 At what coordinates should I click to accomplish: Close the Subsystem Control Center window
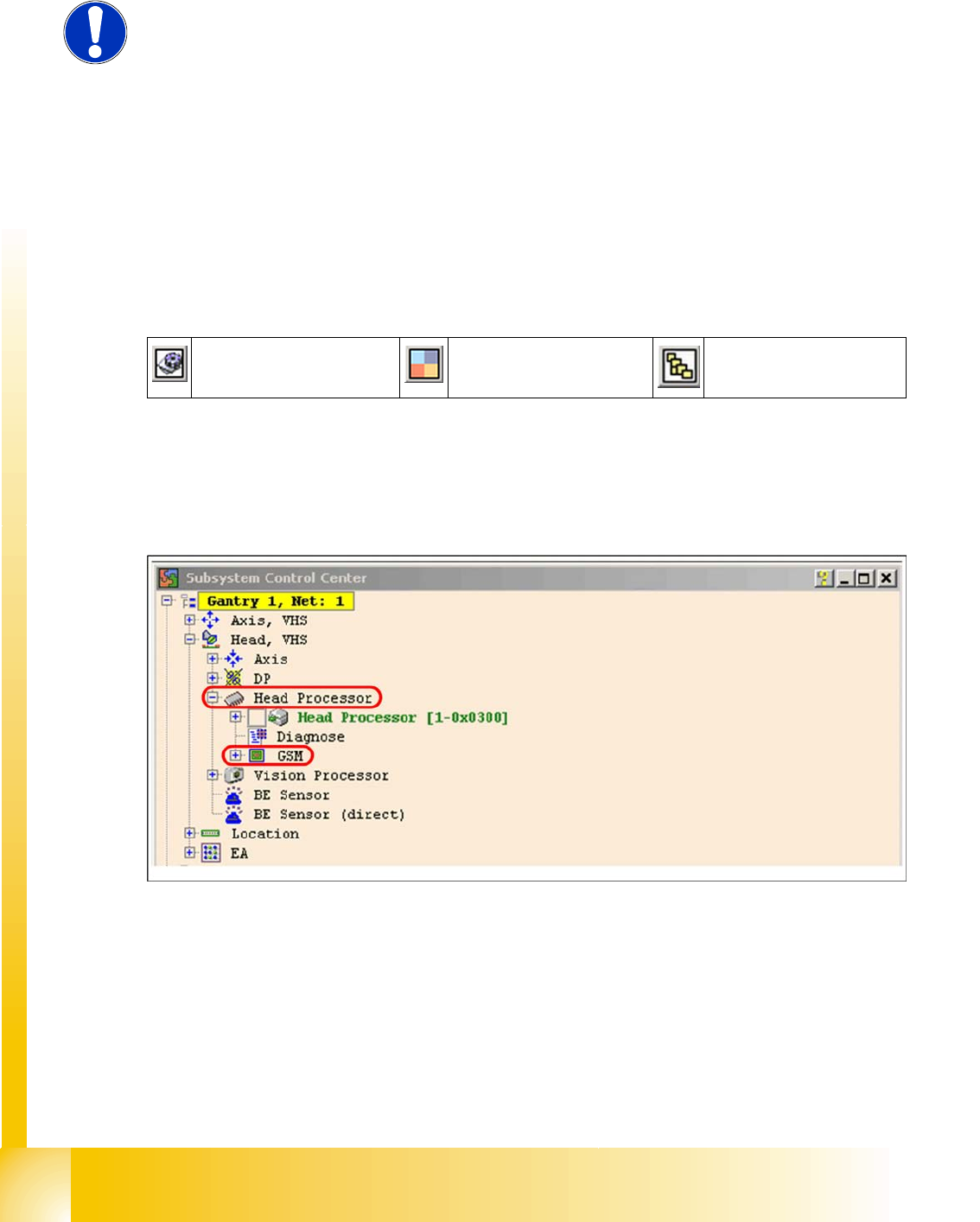click(x=887, y=578)
